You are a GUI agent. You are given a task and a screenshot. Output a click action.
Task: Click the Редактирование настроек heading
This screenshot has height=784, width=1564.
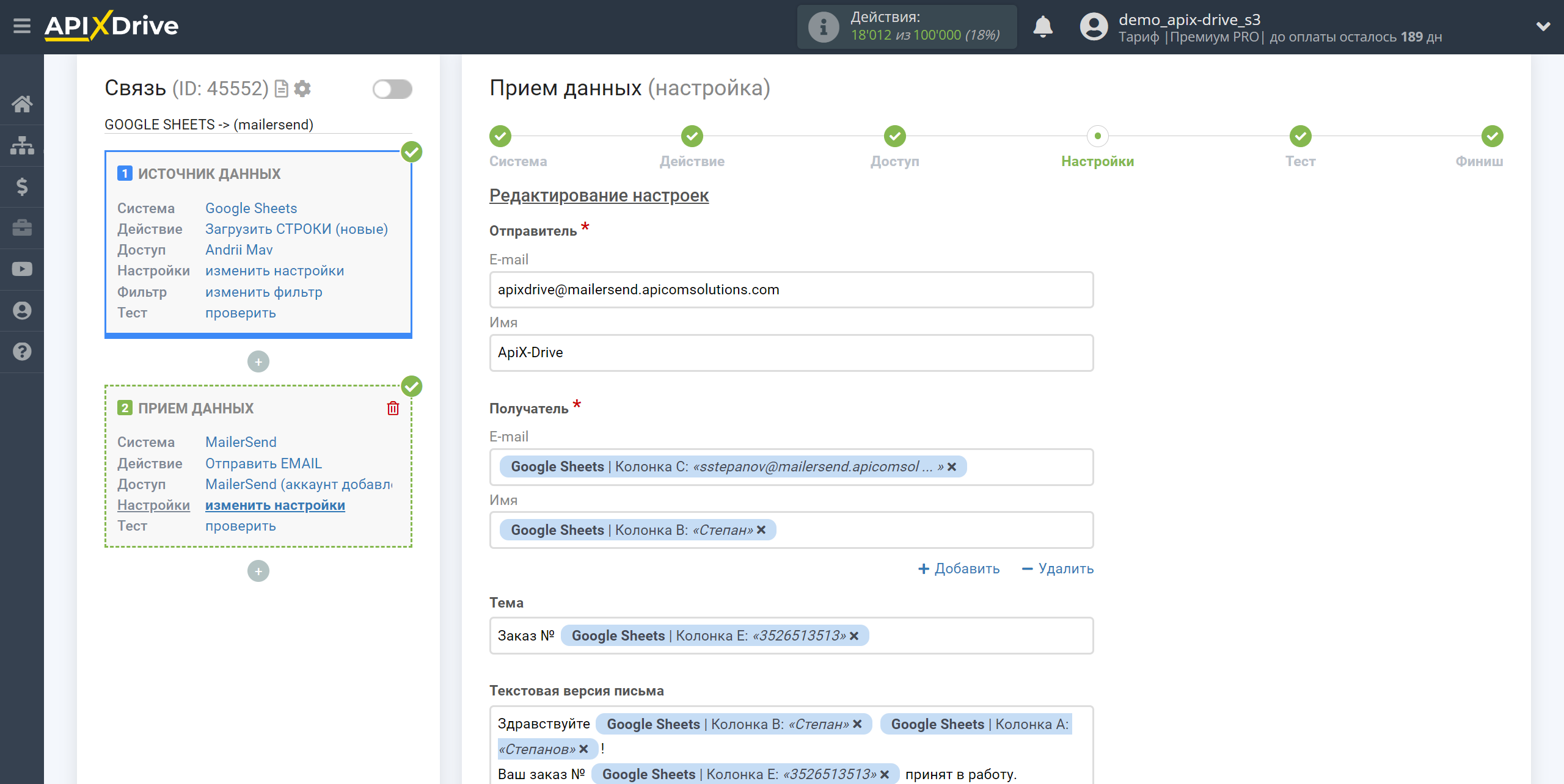pyautogui.click(x=599, y=195)
